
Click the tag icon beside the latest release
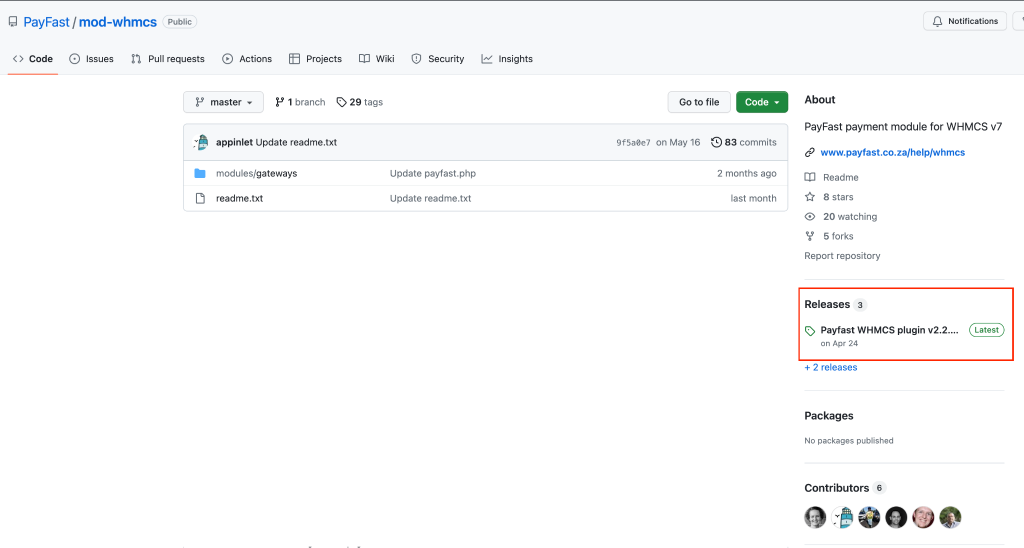tap(810, 331)
